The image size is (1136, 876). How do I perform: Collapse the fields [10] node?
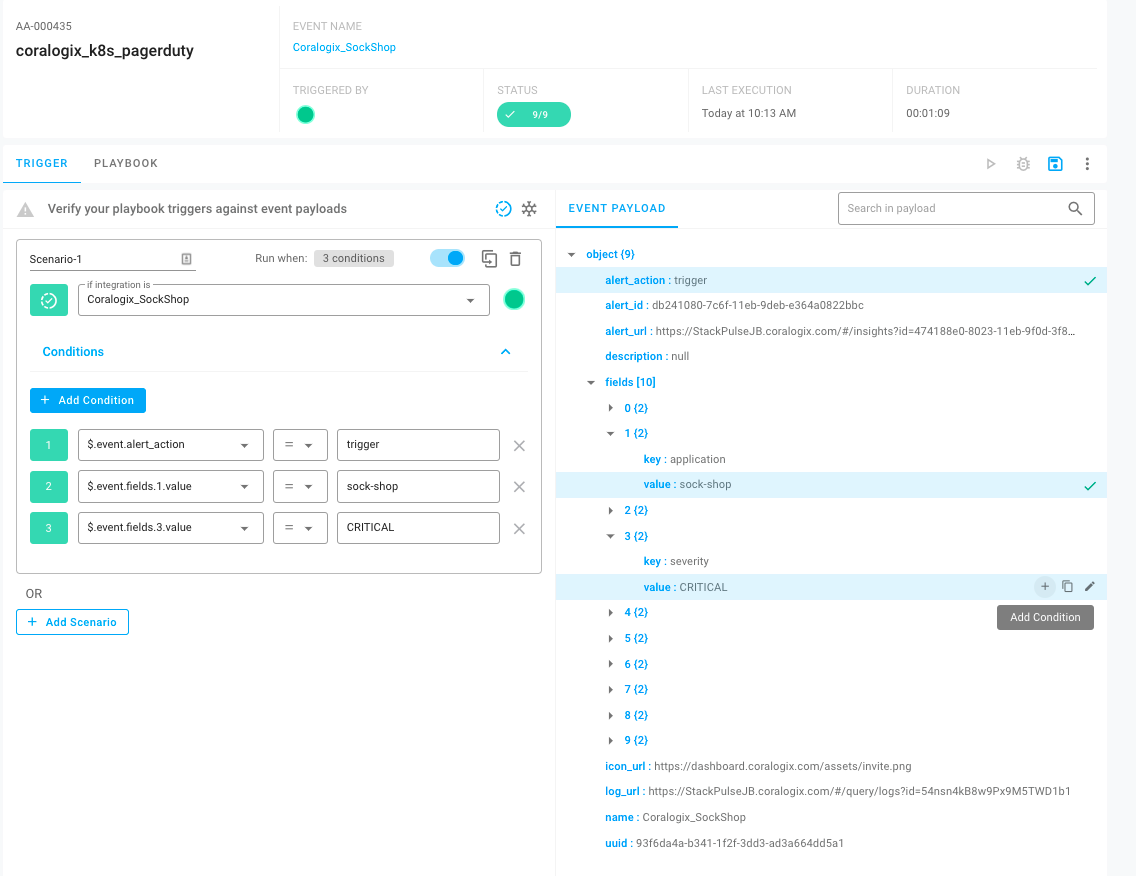point(591,383)
